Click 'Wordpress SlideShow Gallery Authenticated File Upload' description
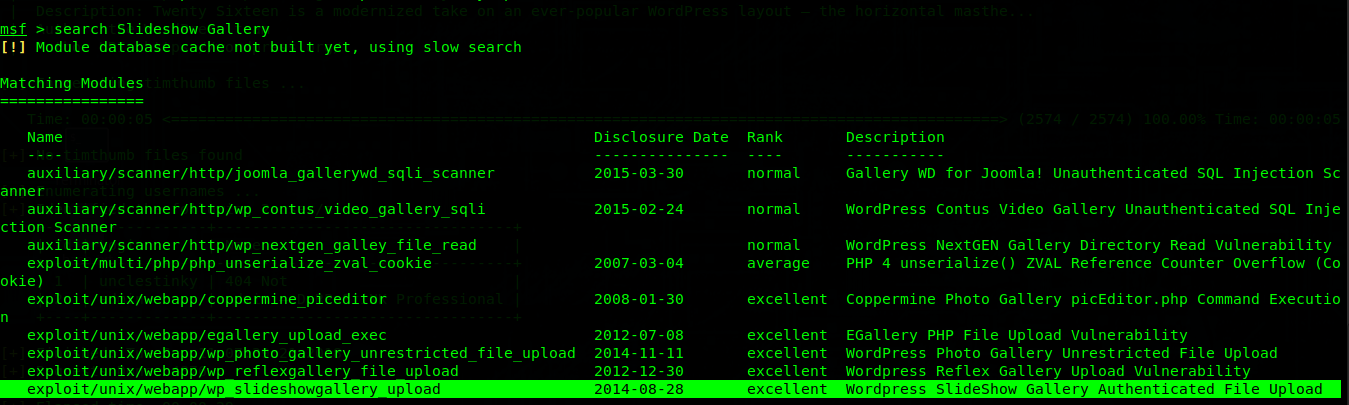The image size is (1349, 405). [1084, 389]
